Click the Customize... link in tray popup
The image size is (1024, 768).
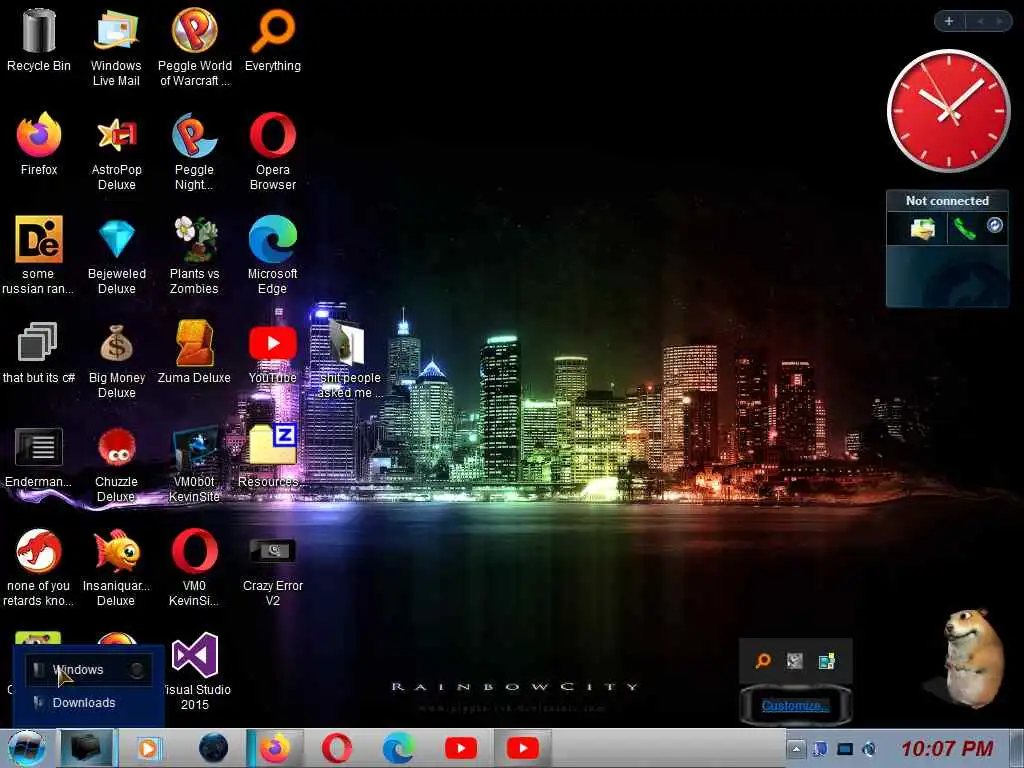[x=795, y=705]
